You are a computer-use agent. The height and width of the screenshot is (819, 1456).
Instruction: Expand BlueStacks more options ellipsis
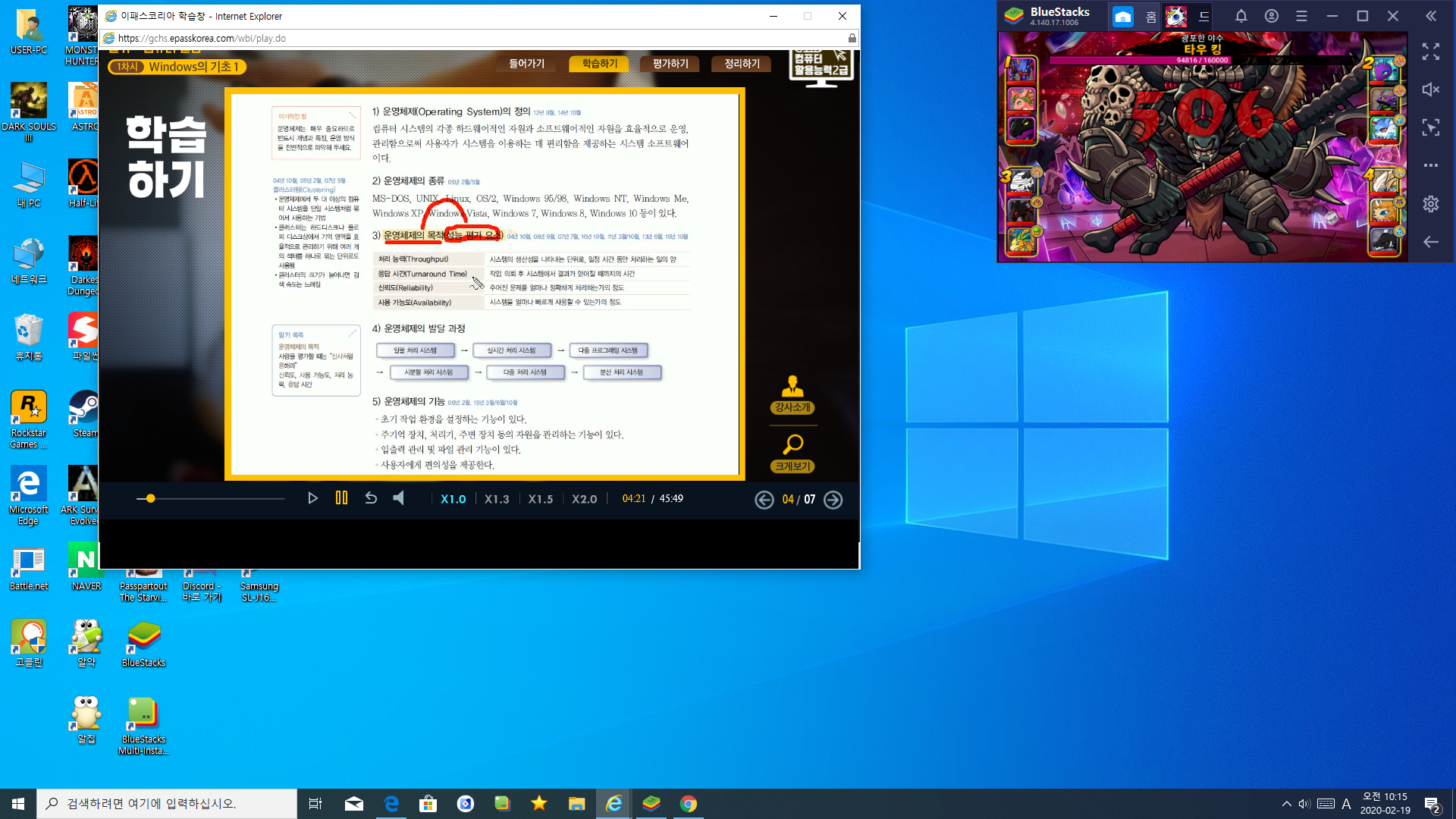tap(1431, 165)
